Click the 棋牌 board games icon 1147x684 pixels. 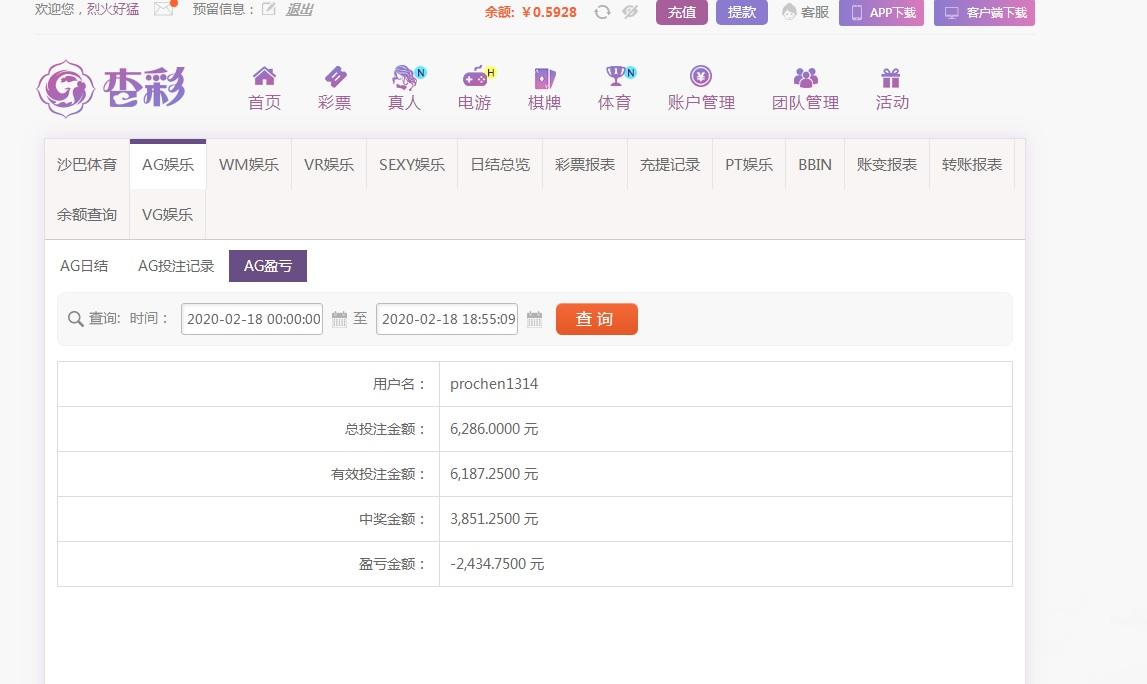pos(544,87)
